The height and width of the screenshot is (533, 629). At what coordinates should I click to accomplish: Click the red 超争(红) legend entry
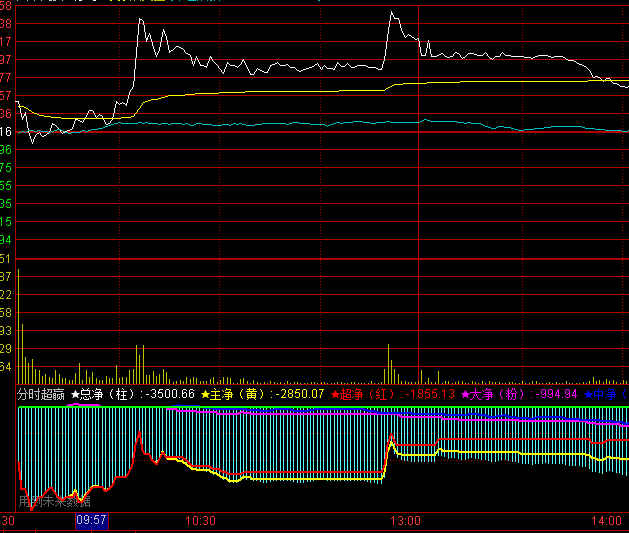click(x=365, y=395)
